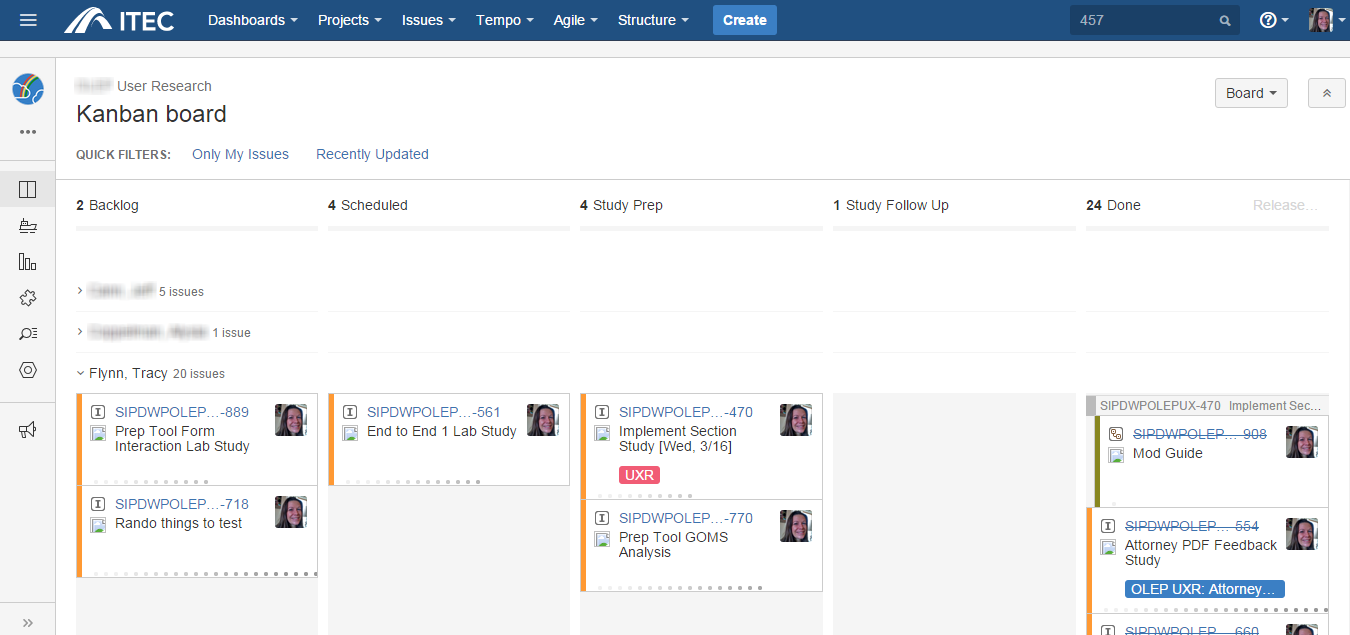Open the Tempo menu

point(504,20)
